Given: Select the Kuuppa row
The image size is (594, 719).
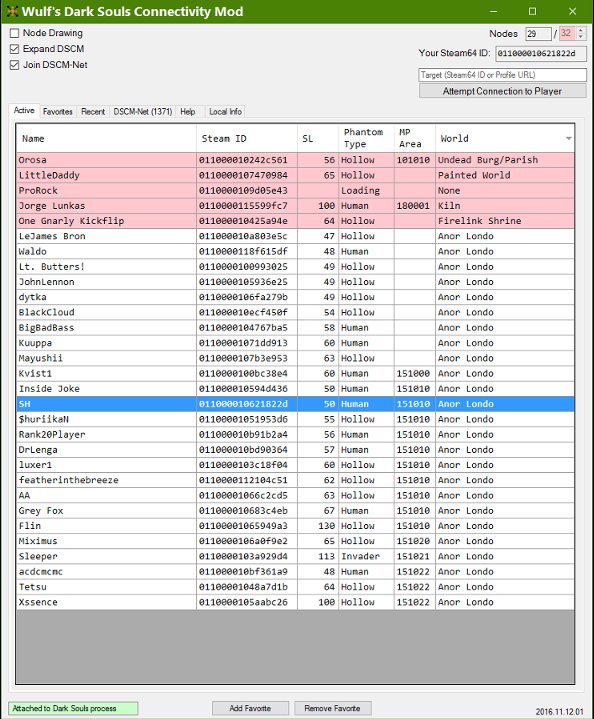Looking at the screenshot, I should tap(295, 343).
